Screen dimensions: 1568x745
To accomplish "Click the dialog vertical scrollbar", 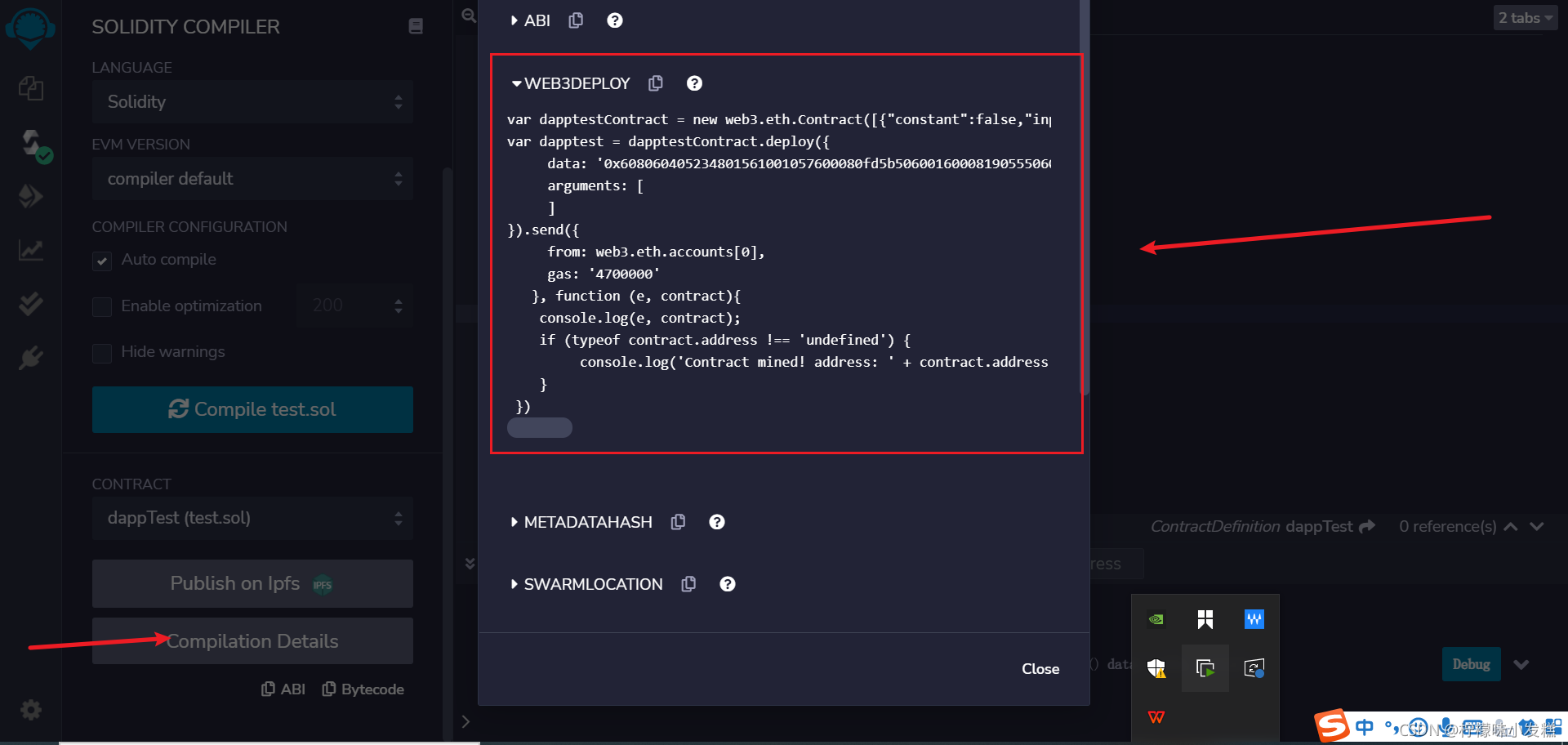I will (x=1085, y=196).
